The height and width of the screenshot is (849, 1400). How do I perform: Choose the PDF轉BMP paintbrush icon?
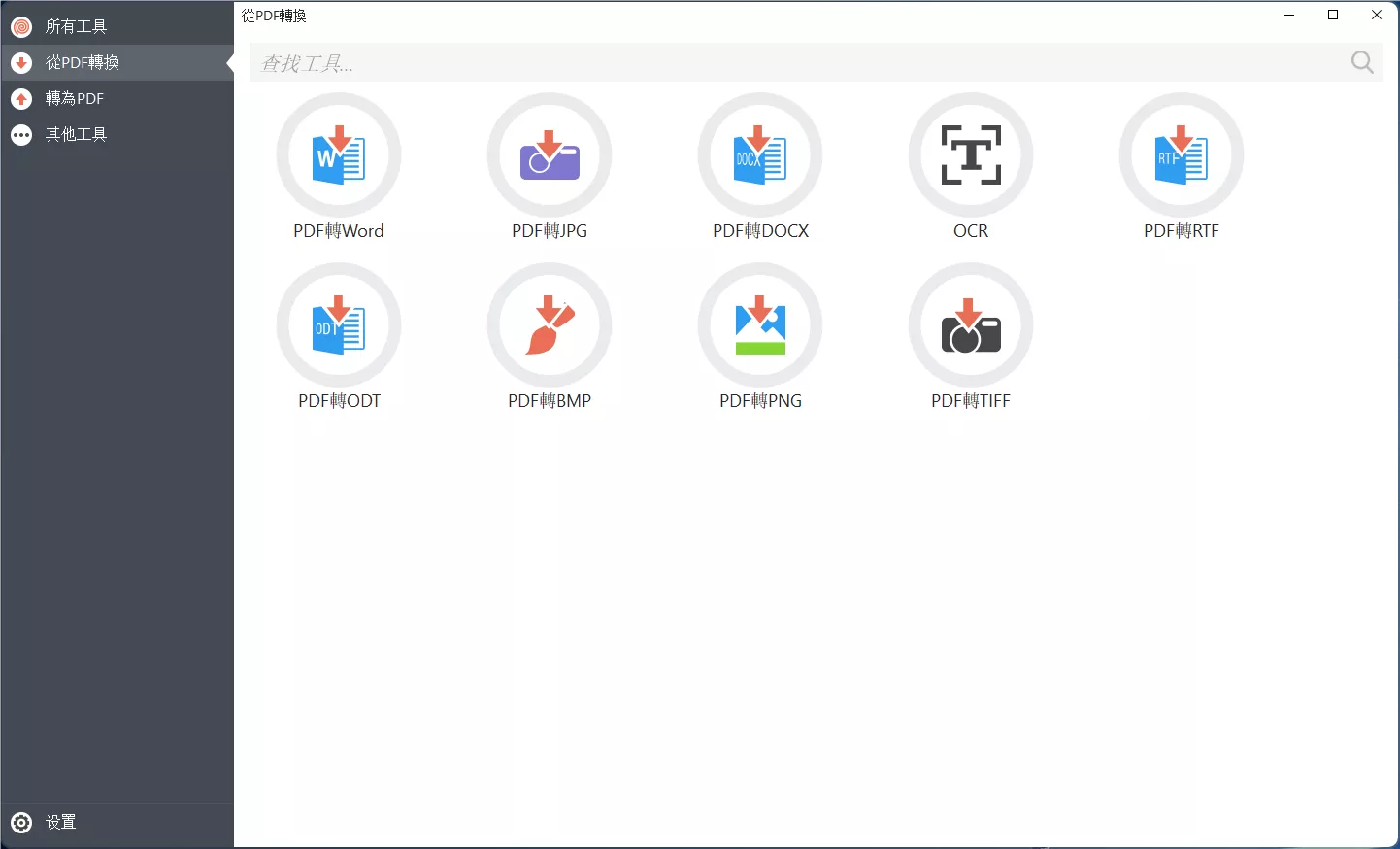tap(550, 324)
